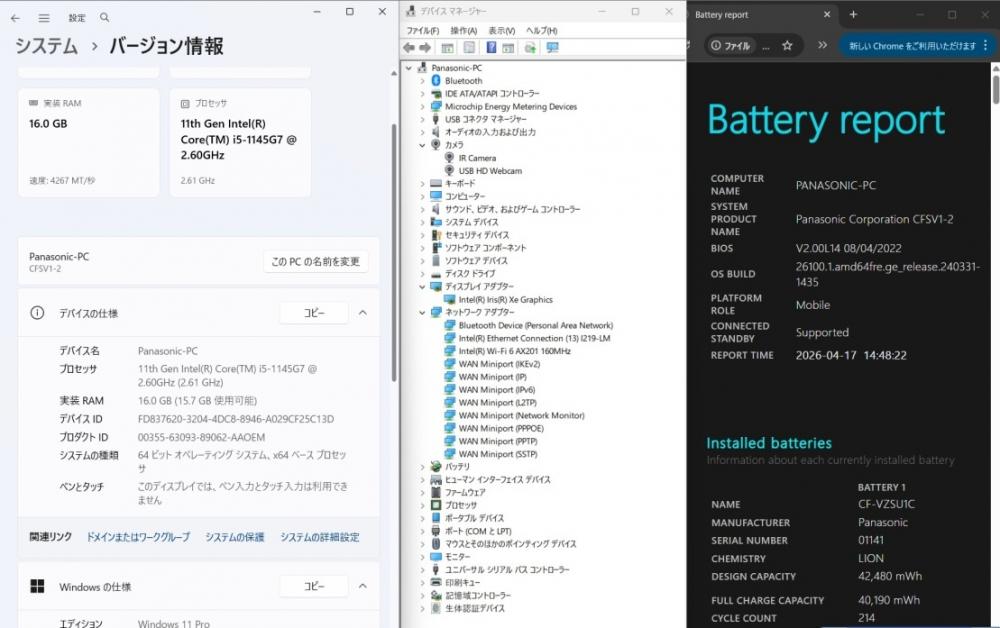Image resolution: width=1000 pixels, height=628 pixels.
Task: Click scan for hardware changes toolbar icon
Action: point(552,47)
